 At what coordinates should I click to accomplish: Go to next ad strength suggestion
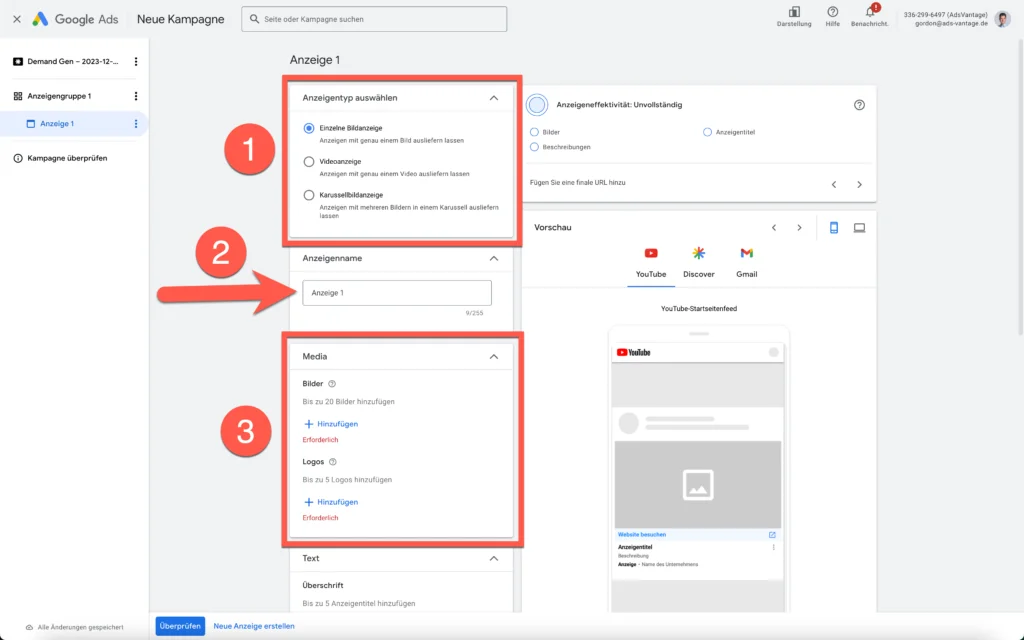coord(859,184)
